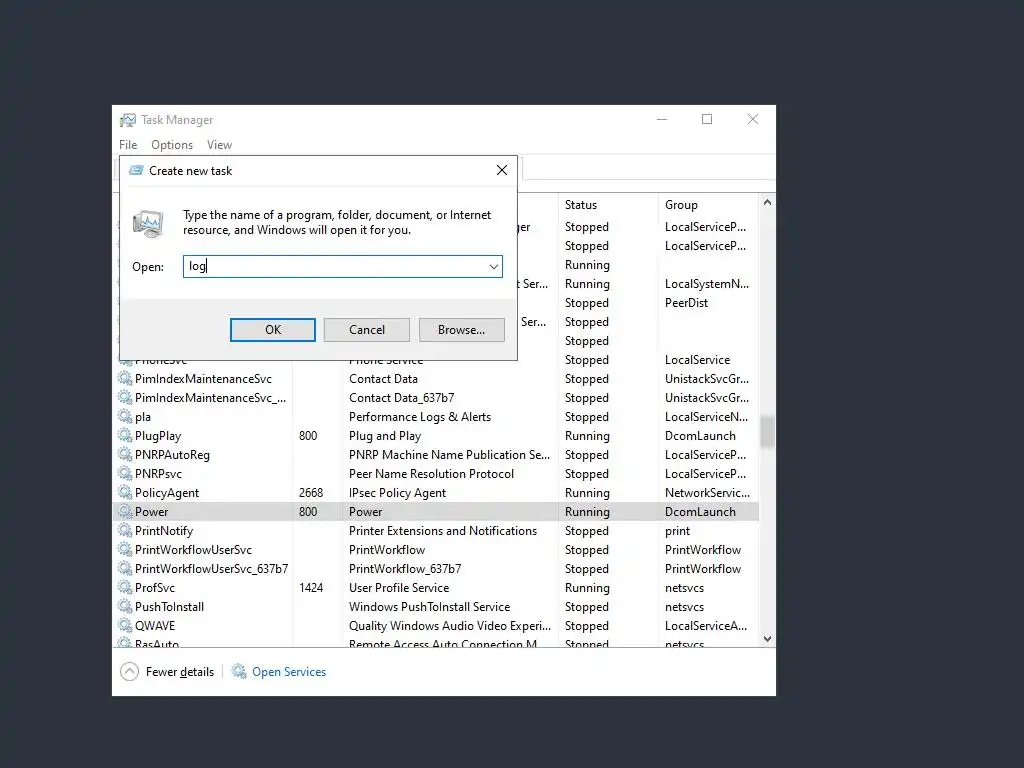The width and height of the screenshot is (1024, 768).
Task: Expand the Open field dropdown arrow
Action: coord(494,266)
